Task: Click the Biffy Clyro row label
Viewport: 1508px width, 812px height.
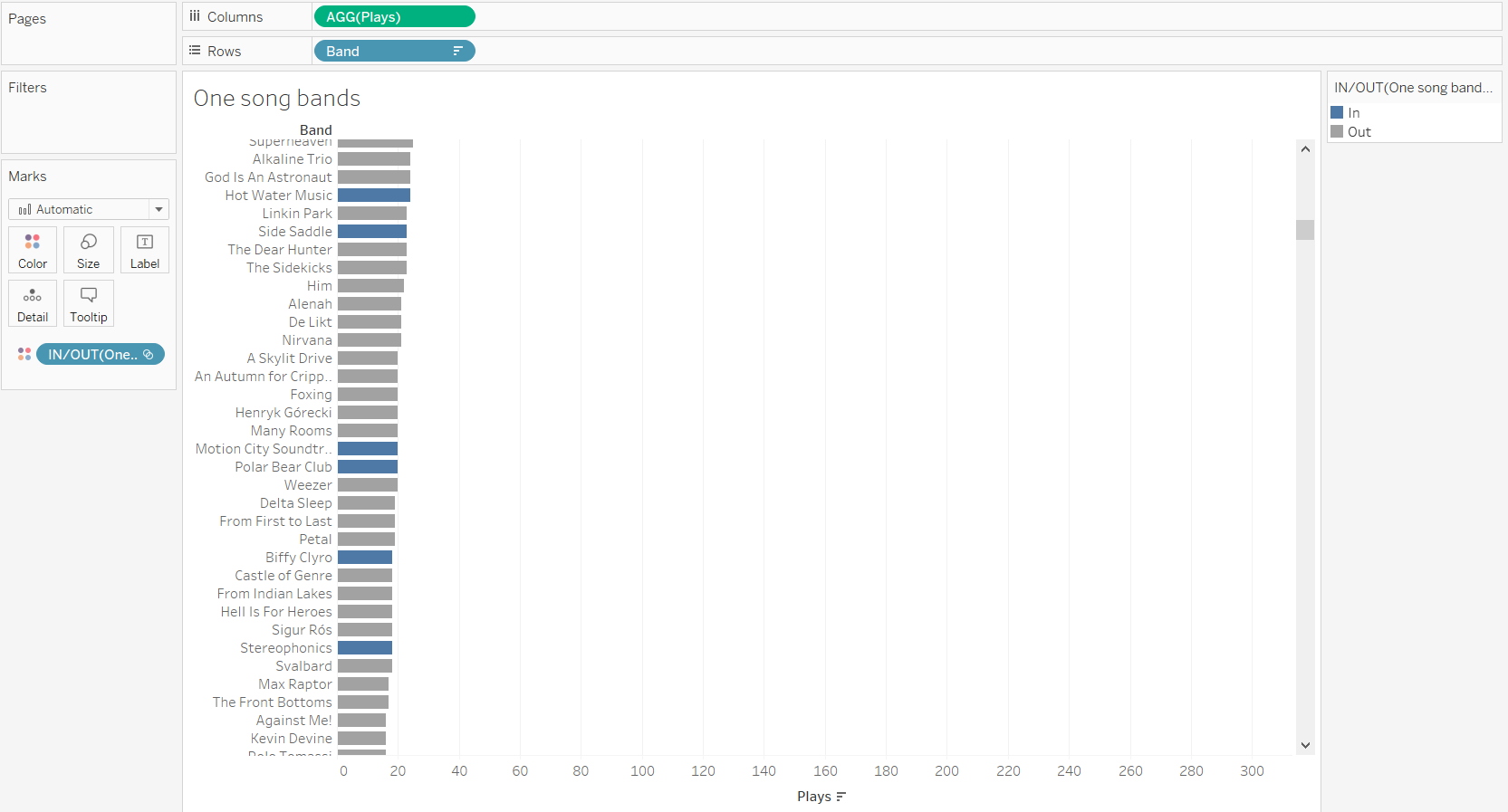Action: coord(299,558)
